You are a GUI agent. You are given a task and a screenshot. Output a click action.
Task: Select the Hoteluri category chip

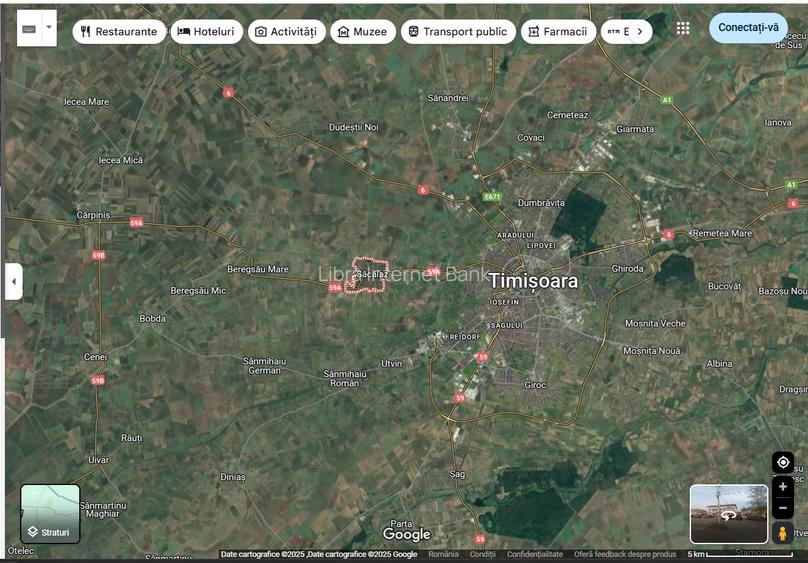click(x=205, y=32)
